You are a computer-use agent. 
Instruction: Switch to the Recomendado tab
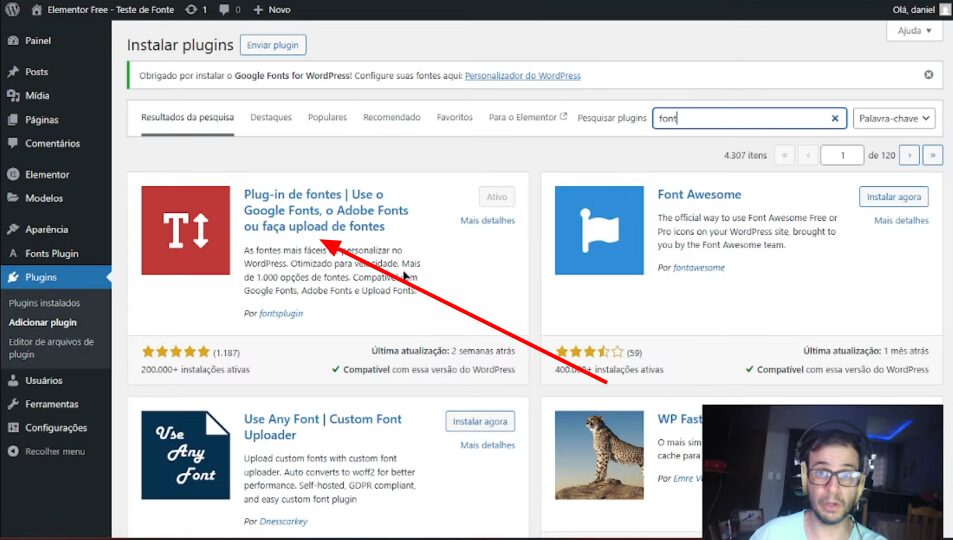click(x=392, y=118)
